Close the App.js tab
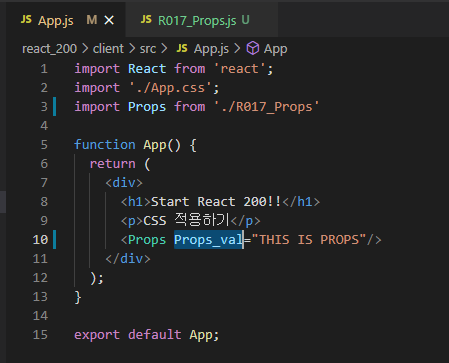Viewport: 449px width, 363px height. click(x=109, y=21)
